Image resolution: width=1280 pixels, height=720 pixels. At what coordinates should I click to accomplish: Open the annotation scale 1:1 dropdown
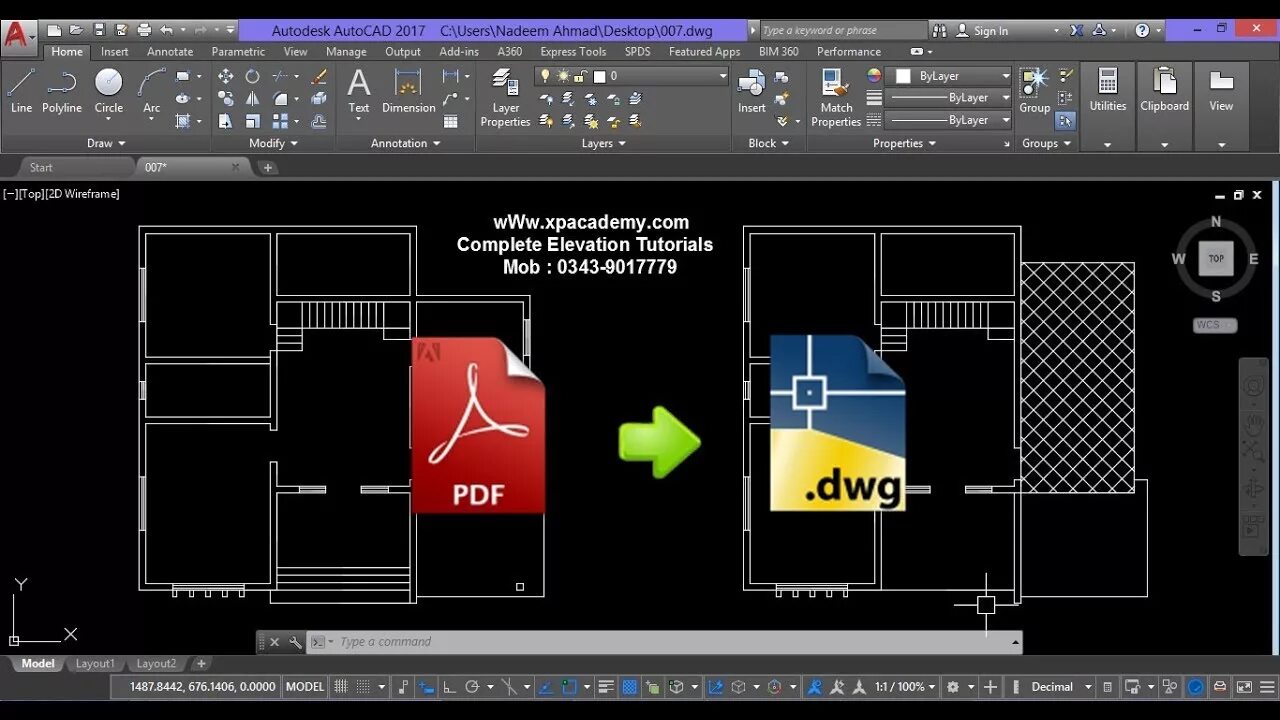[903, 687]
